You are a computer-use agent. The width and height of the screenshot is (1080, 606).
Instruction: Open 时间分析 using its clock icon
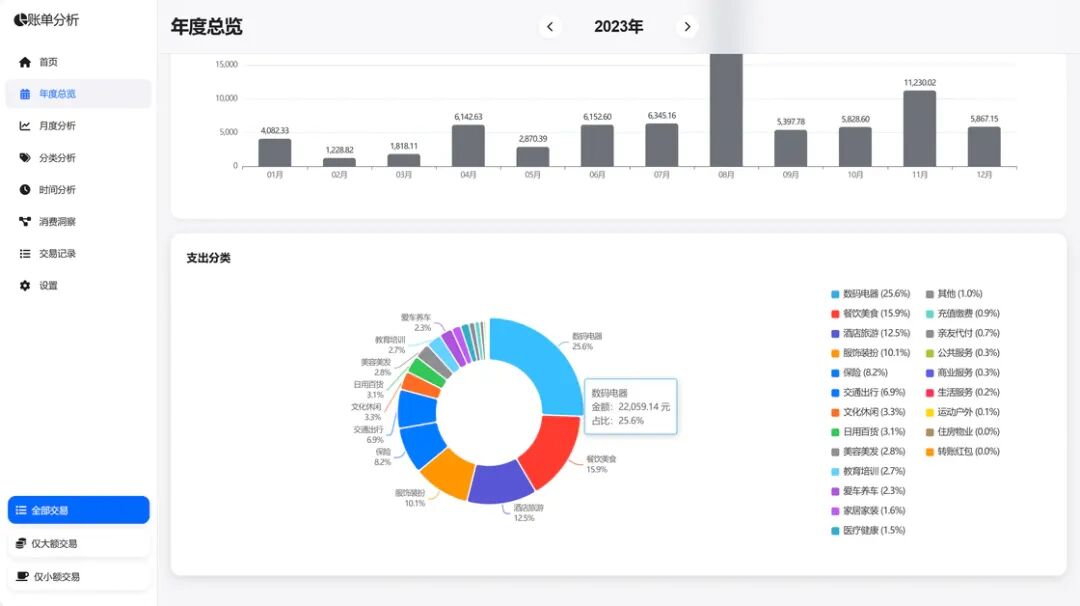pyautogui.click(x=25, y=189)
